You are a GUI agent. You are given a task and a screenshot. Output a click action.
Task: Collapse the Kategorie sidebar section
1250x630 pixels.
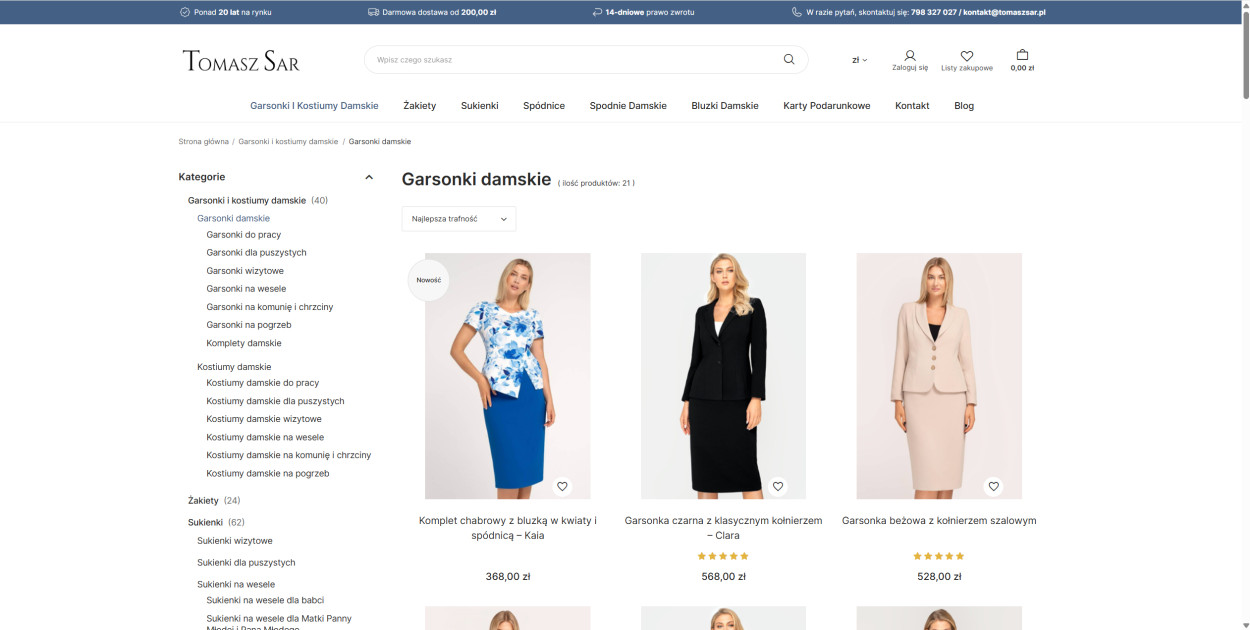pyautogui.click(x=369, y=177)
